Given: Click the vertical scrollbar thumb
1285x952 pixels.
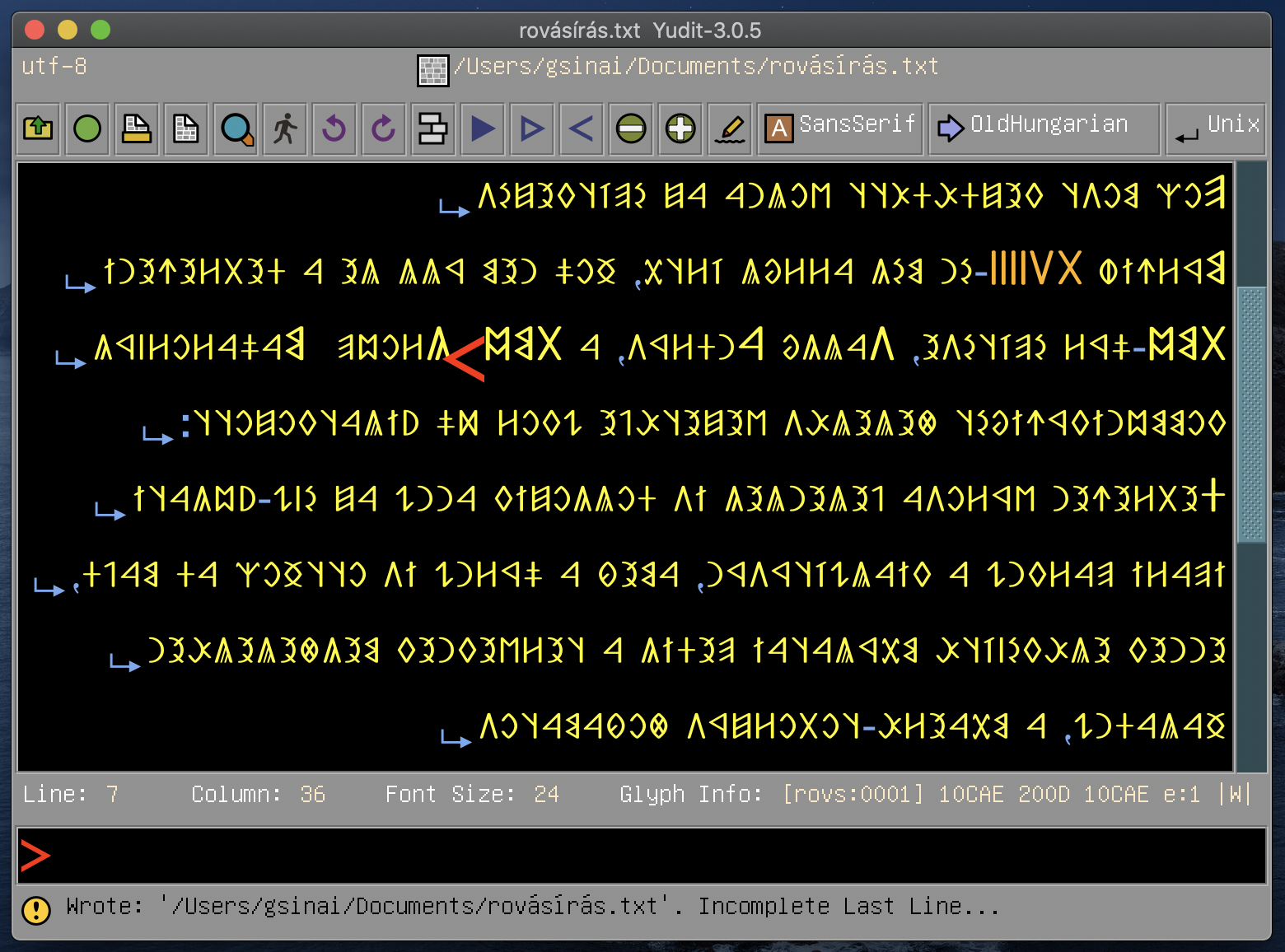Looking at the screenshot, I should [1251, 414].
